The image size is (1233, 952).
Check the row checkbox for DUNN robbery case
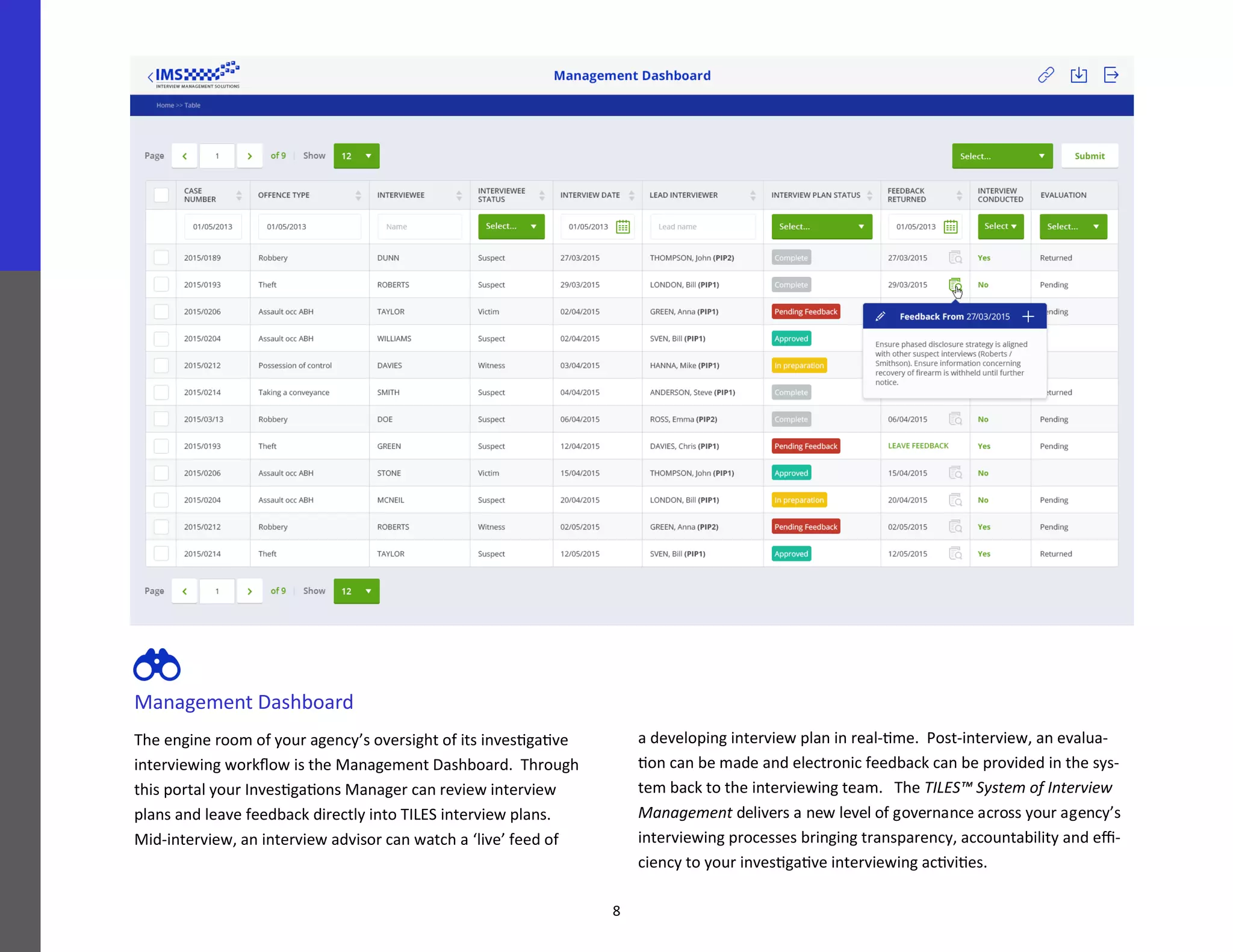(161, 258)
